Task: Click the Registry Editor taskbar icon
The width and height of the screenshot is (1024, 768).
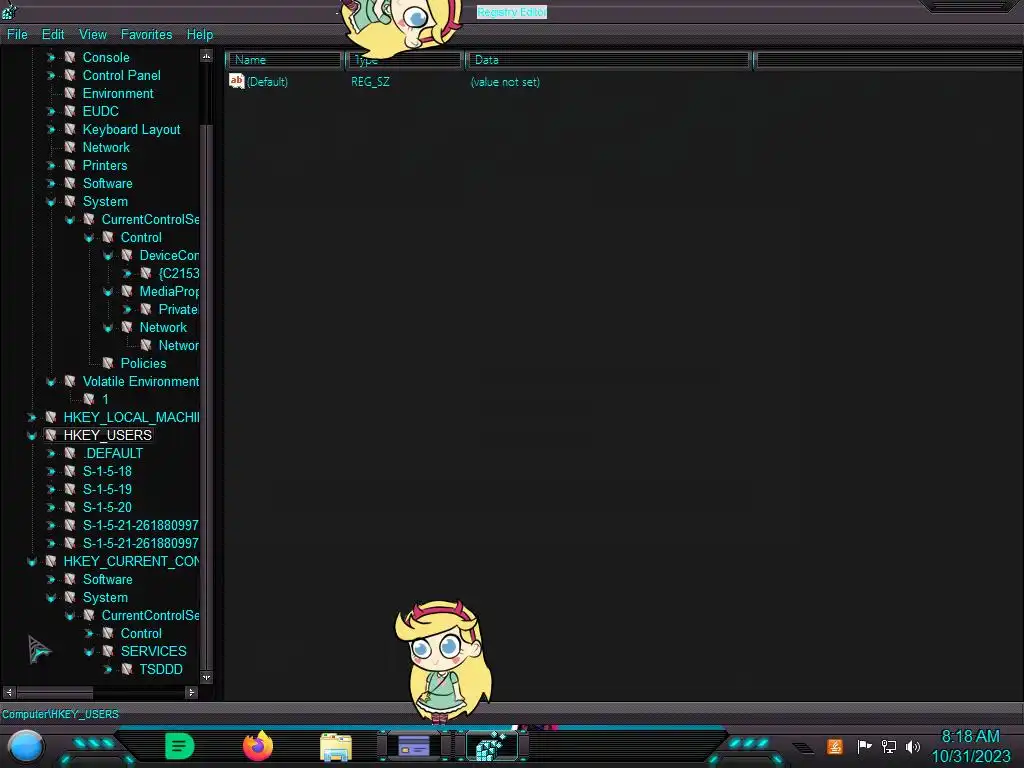Action: pos(492,746)
